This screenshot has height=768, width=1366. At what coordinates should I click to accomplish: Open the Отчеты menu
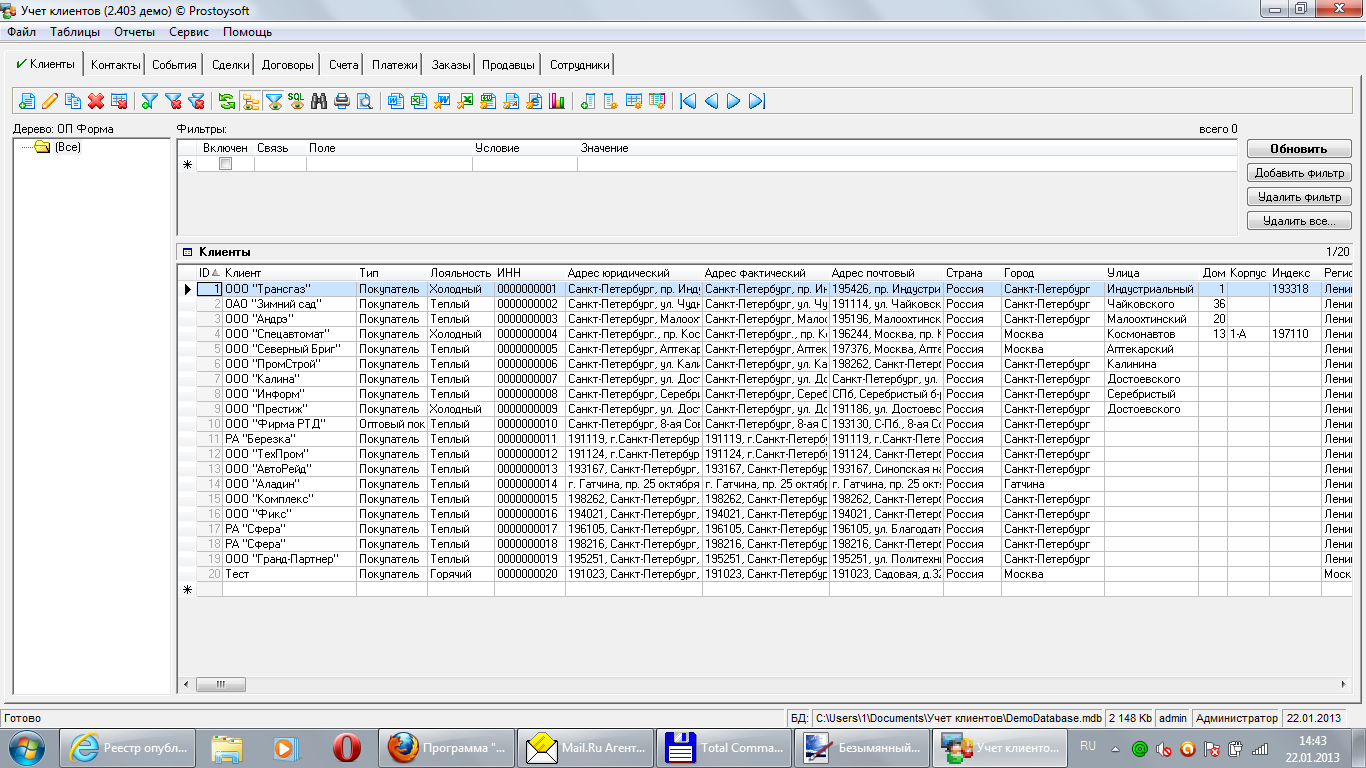coord(134,32)
